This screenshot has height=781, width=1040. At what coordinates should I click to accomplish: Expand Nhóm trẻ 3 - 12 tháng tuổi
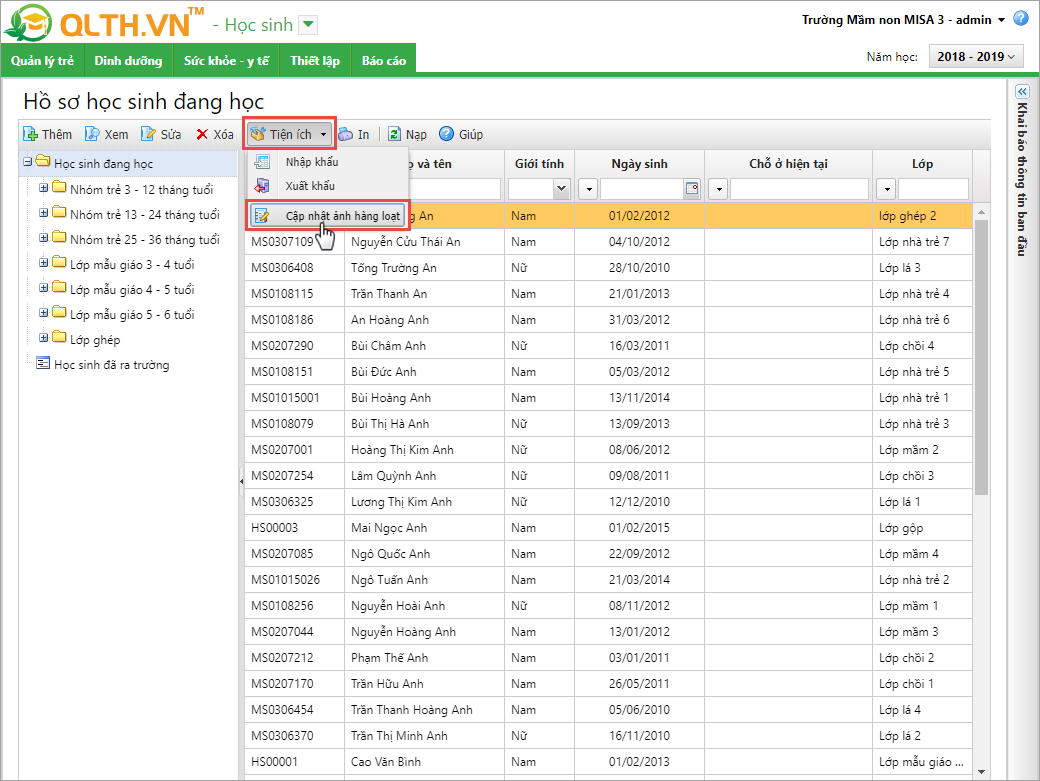[43, 189]
